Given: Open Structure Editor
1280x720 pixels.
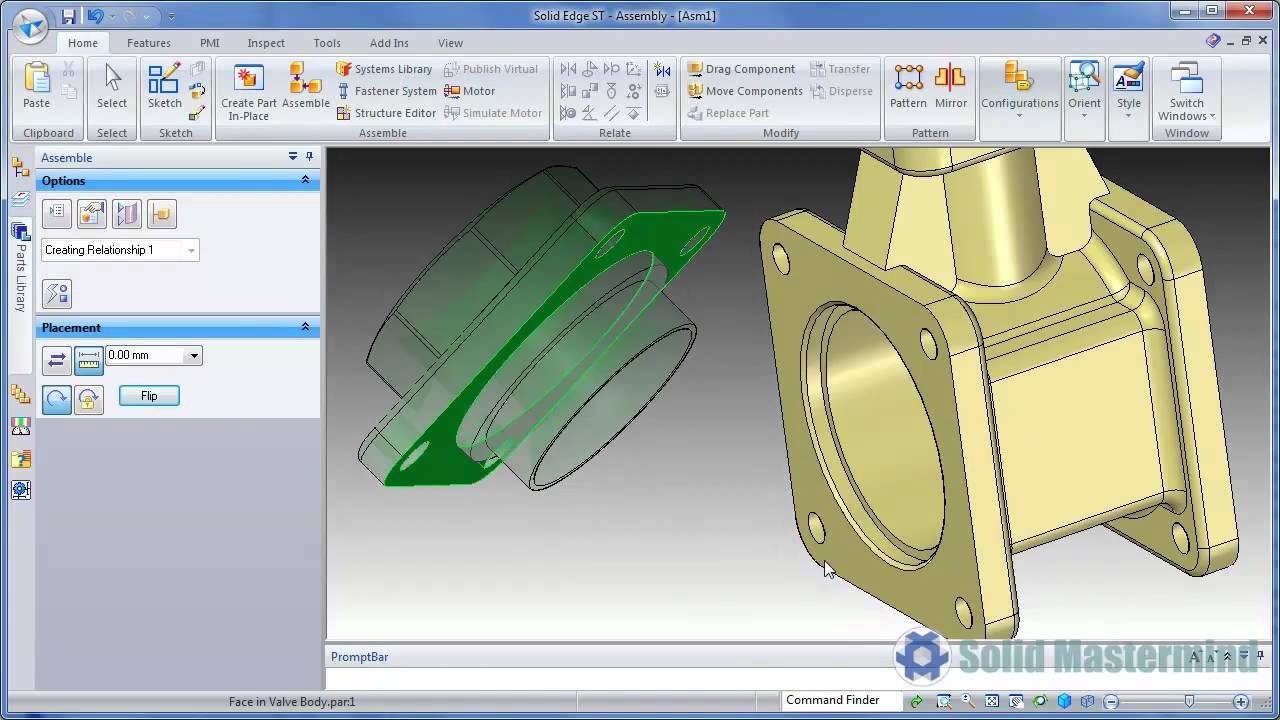Looking at the screenshot, I should 386,113.
